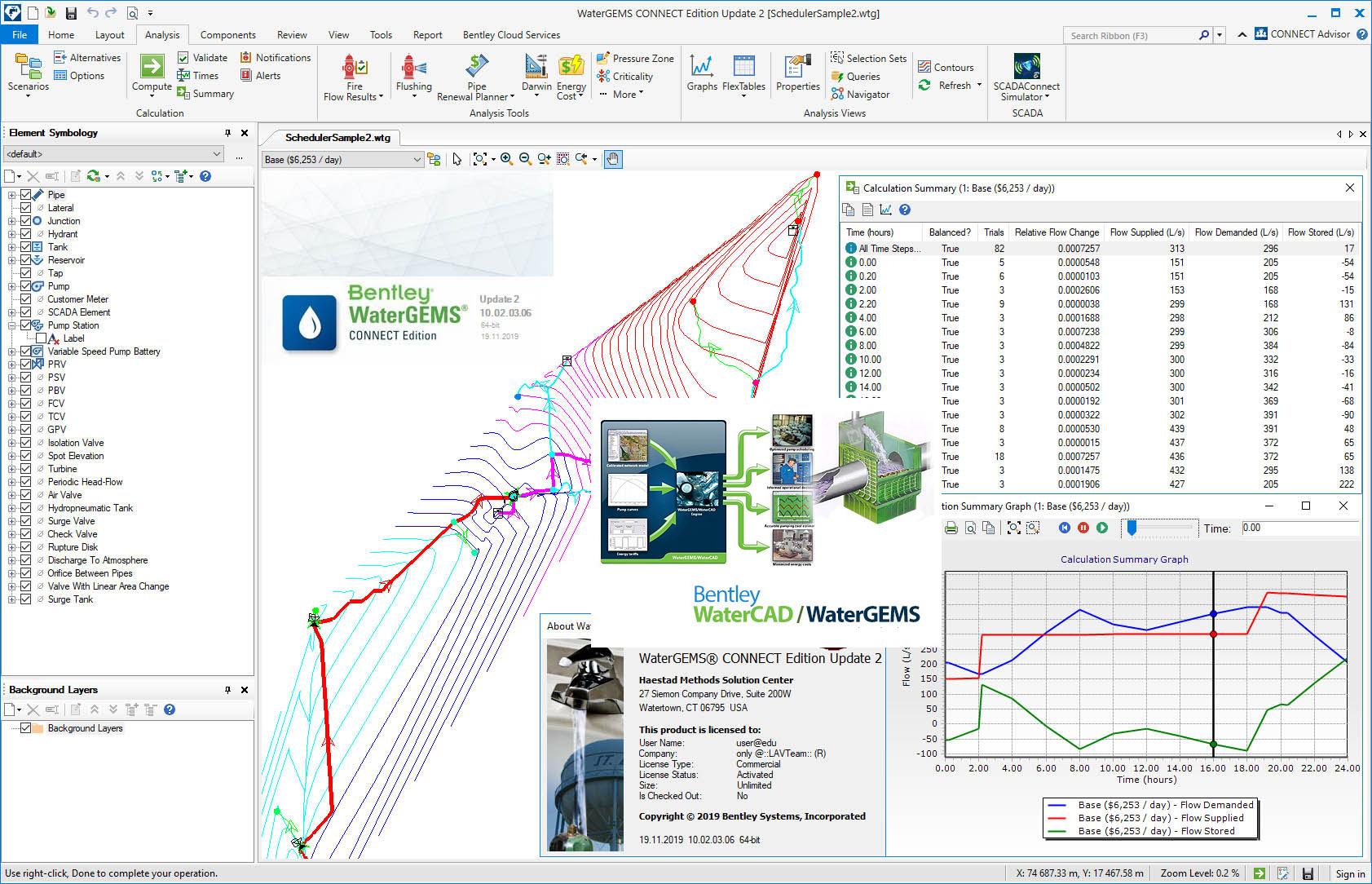Open the Base scenario dropdown
The height and width of the screenshot is (884, 1372).
(342, 160)
